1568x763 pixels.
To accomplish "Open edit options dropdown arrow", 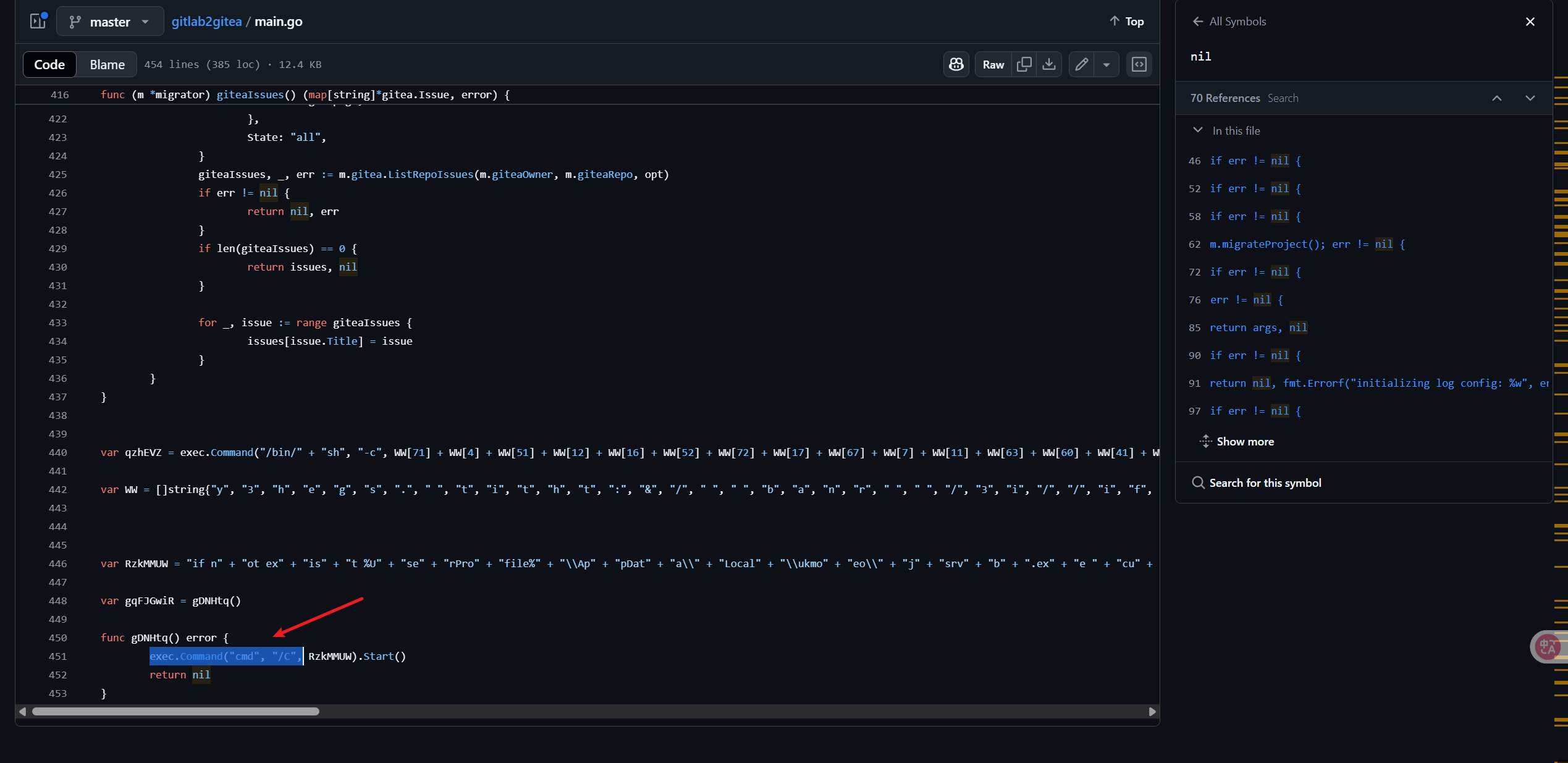I will coord(1106,64).
